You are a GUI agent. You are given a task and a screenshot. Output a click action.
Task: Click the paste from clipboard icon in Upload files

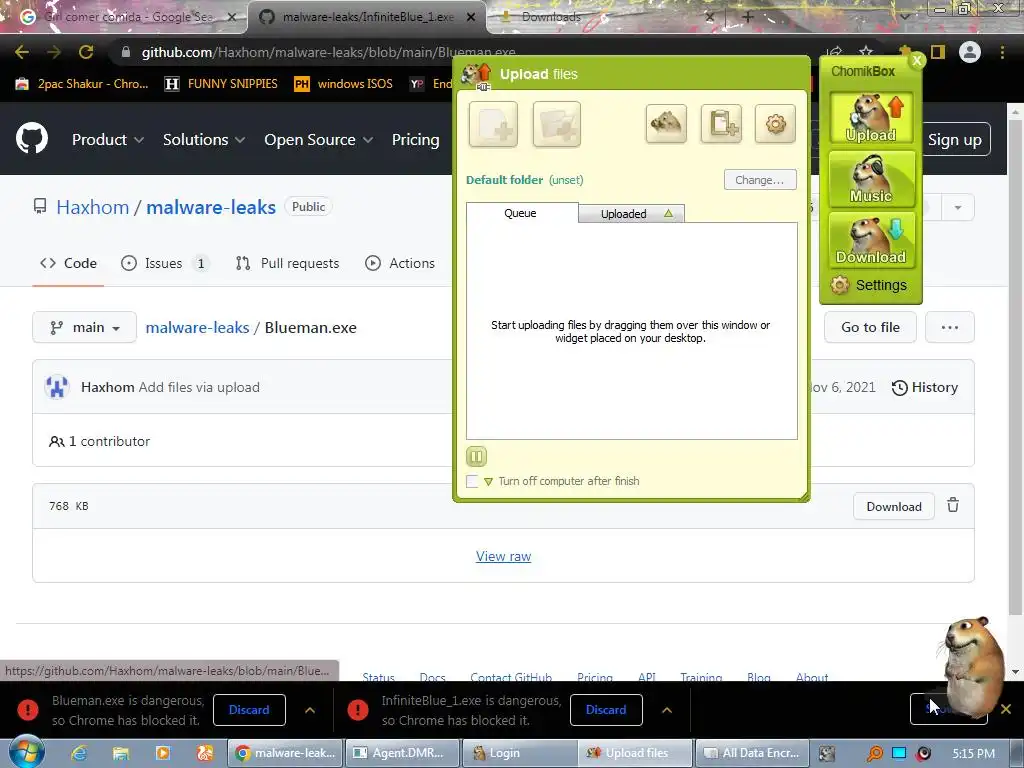click(721, 123)
